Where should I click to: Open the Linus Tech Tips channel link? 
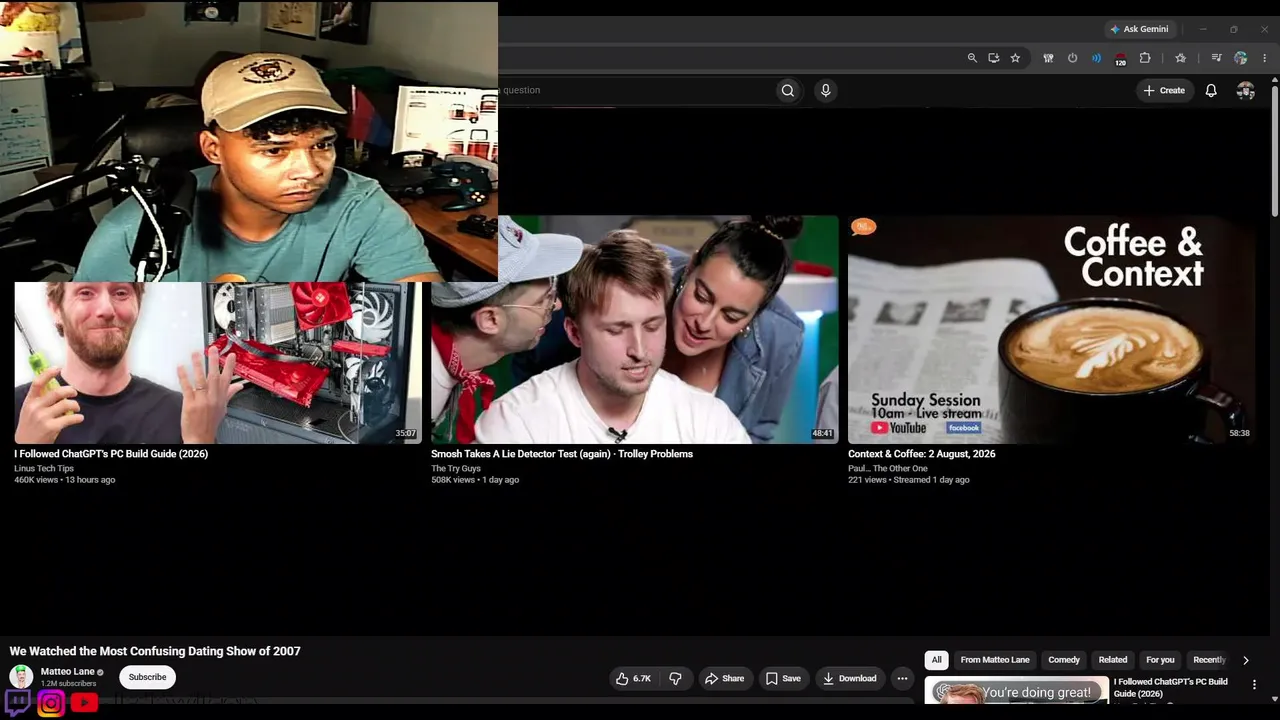click(x=44, y=468)
